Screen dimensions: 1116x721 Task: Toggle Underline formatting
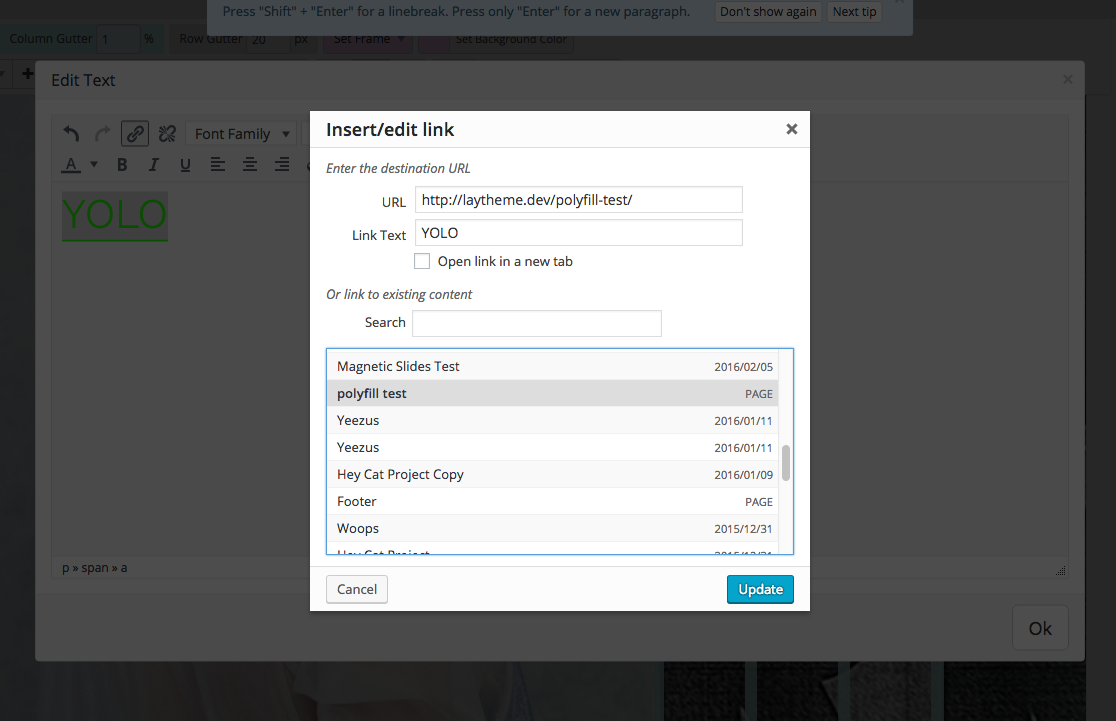185,164
